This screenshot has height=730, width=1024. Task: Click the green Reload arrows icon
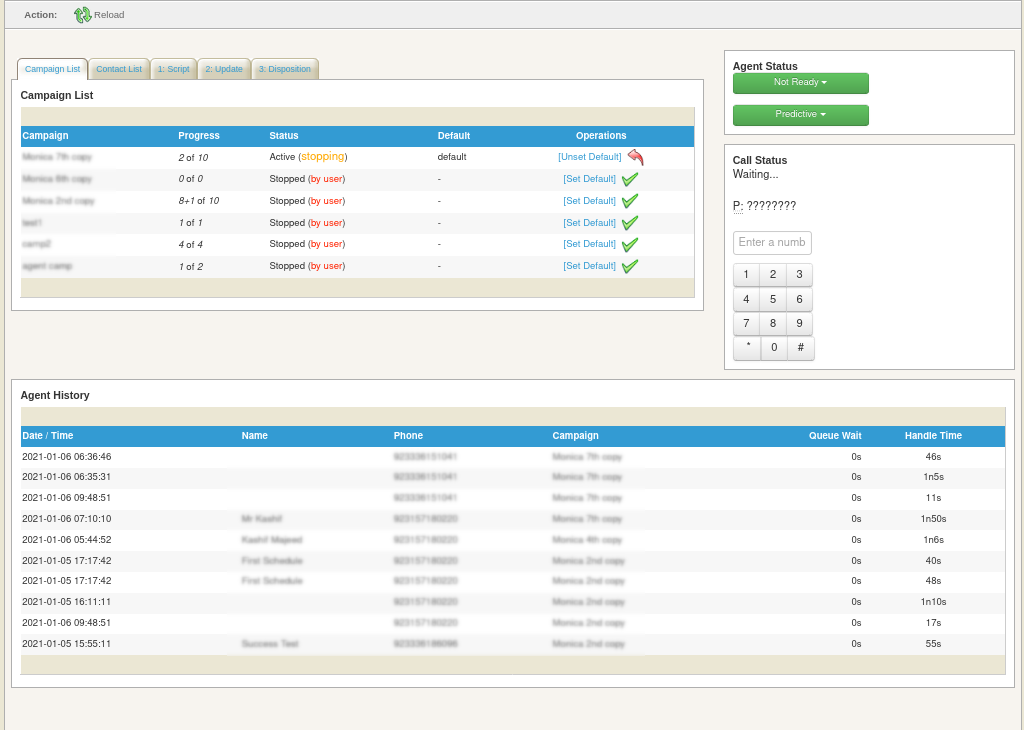click(82, 14)
